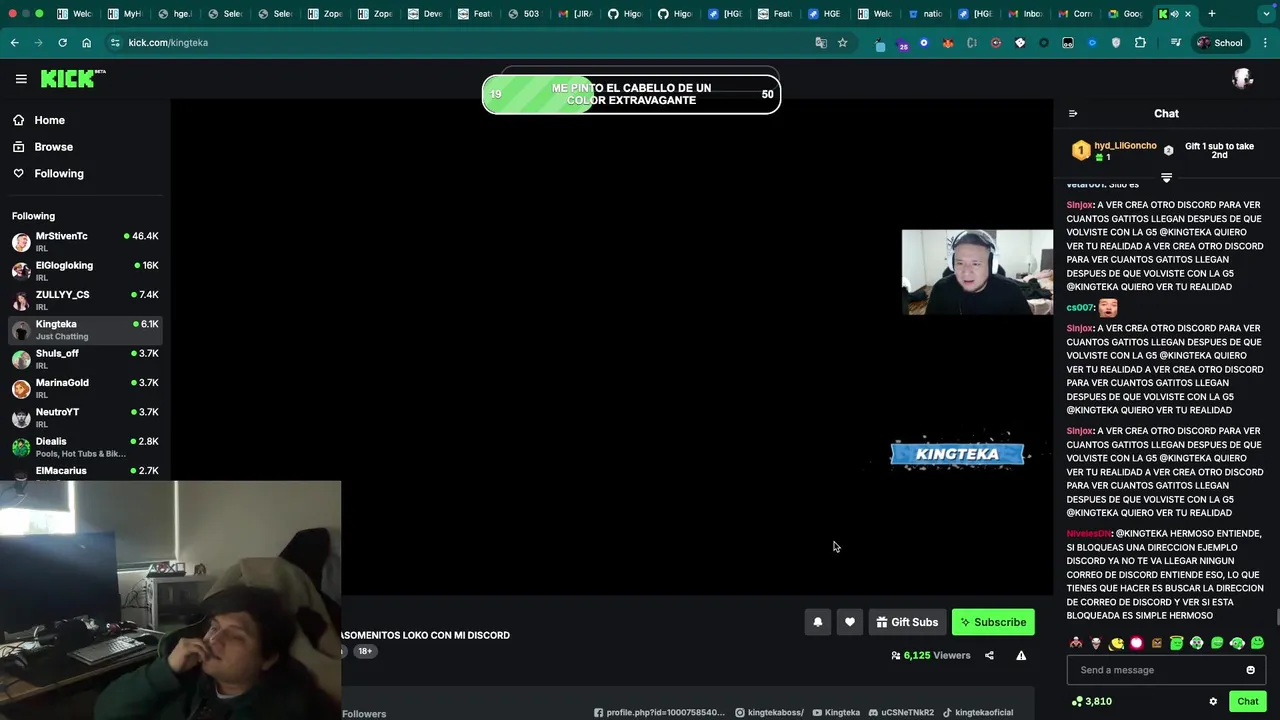Open ZULLYY_CS channel from Following list

coord(85,300)
